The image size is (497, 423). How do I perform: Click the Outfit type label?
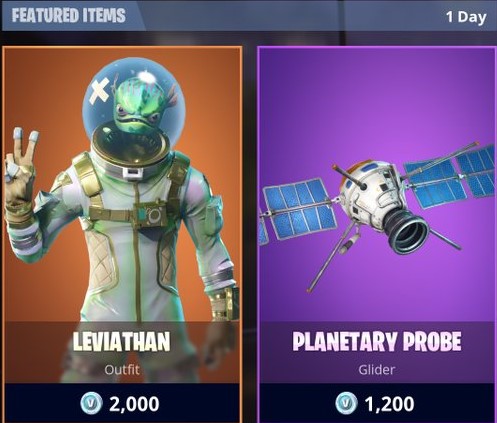coord(122,369)
